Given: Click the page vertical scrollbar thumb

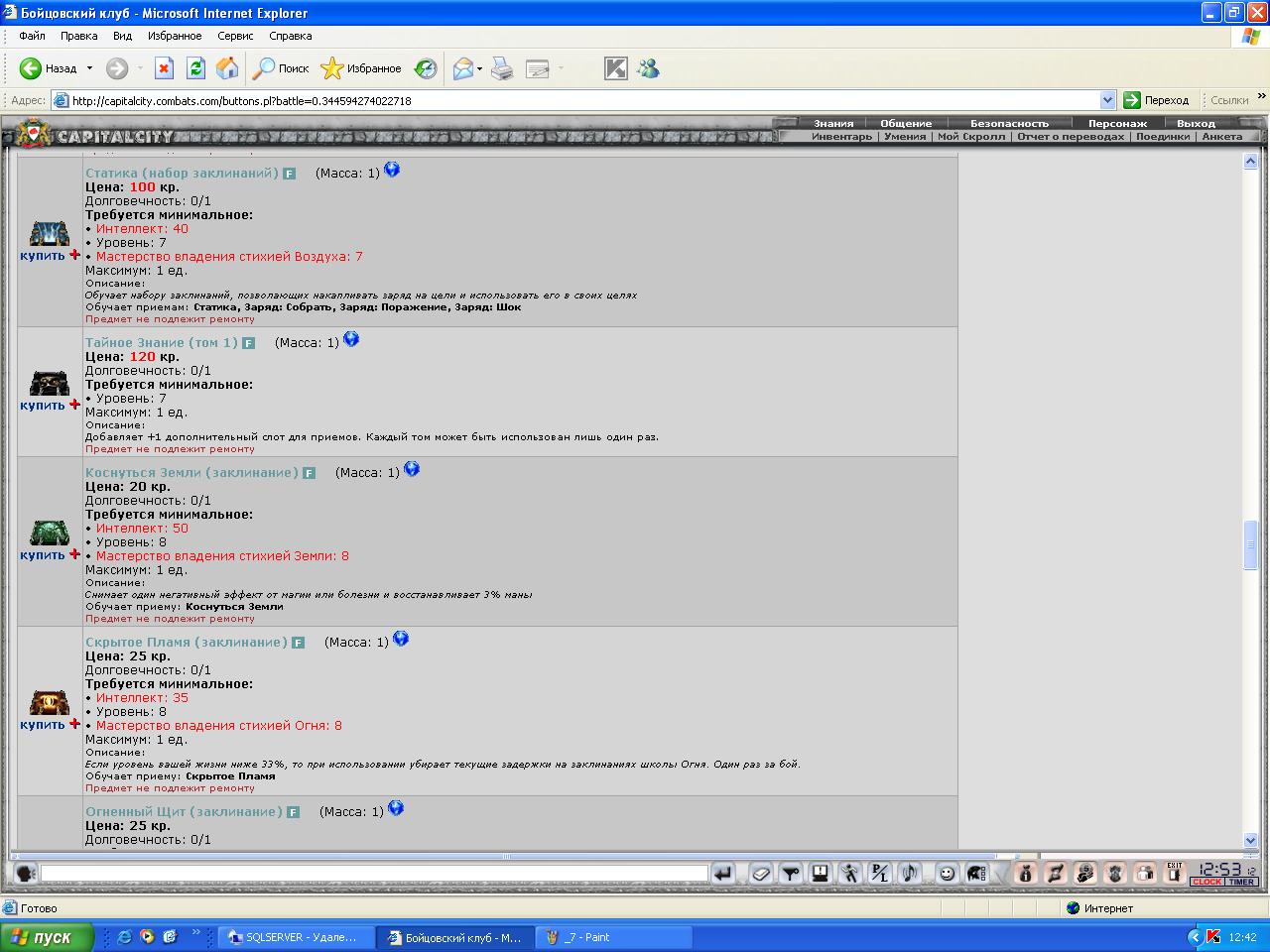Looking at the screenshot, I should pos(1251,544).
